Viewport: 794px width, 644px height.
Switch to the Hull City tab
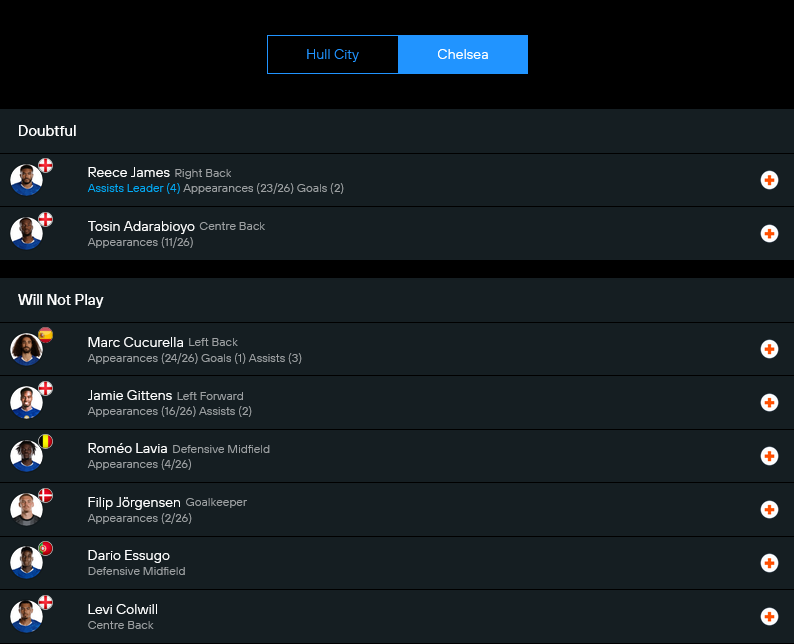pyautogui.click(x=332, y=55)
